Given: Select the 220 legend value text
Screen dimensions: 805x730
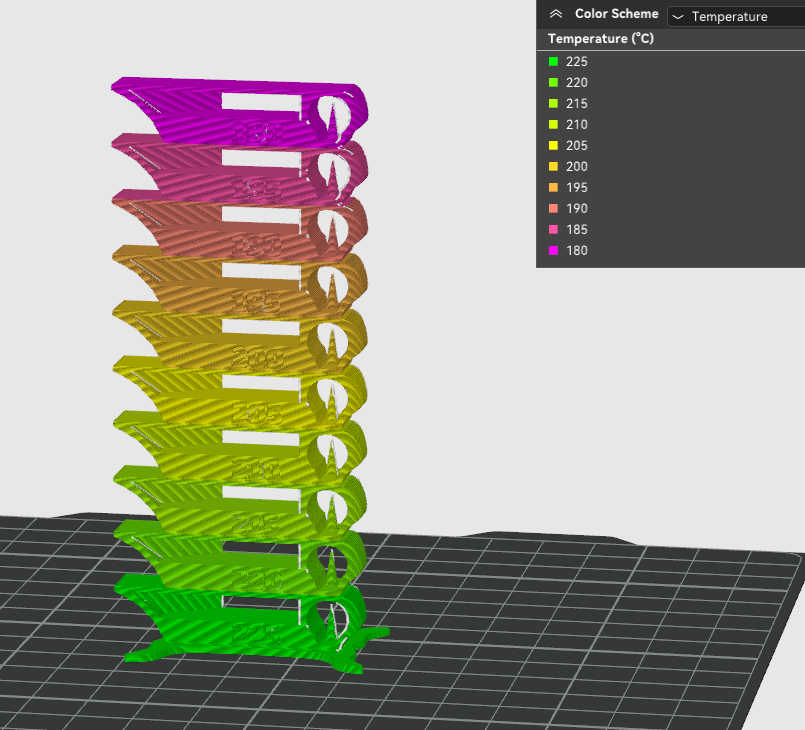Looking at the screenshot, I should [x=577, y=83].
